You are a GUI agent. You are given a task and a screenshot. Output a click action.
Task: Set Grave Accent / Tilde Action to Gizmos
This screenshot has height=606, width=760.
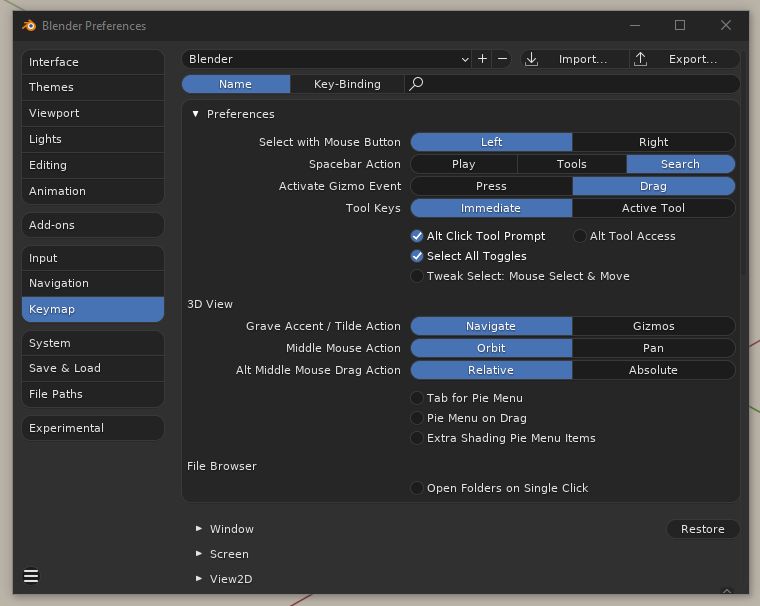[653, 326]
